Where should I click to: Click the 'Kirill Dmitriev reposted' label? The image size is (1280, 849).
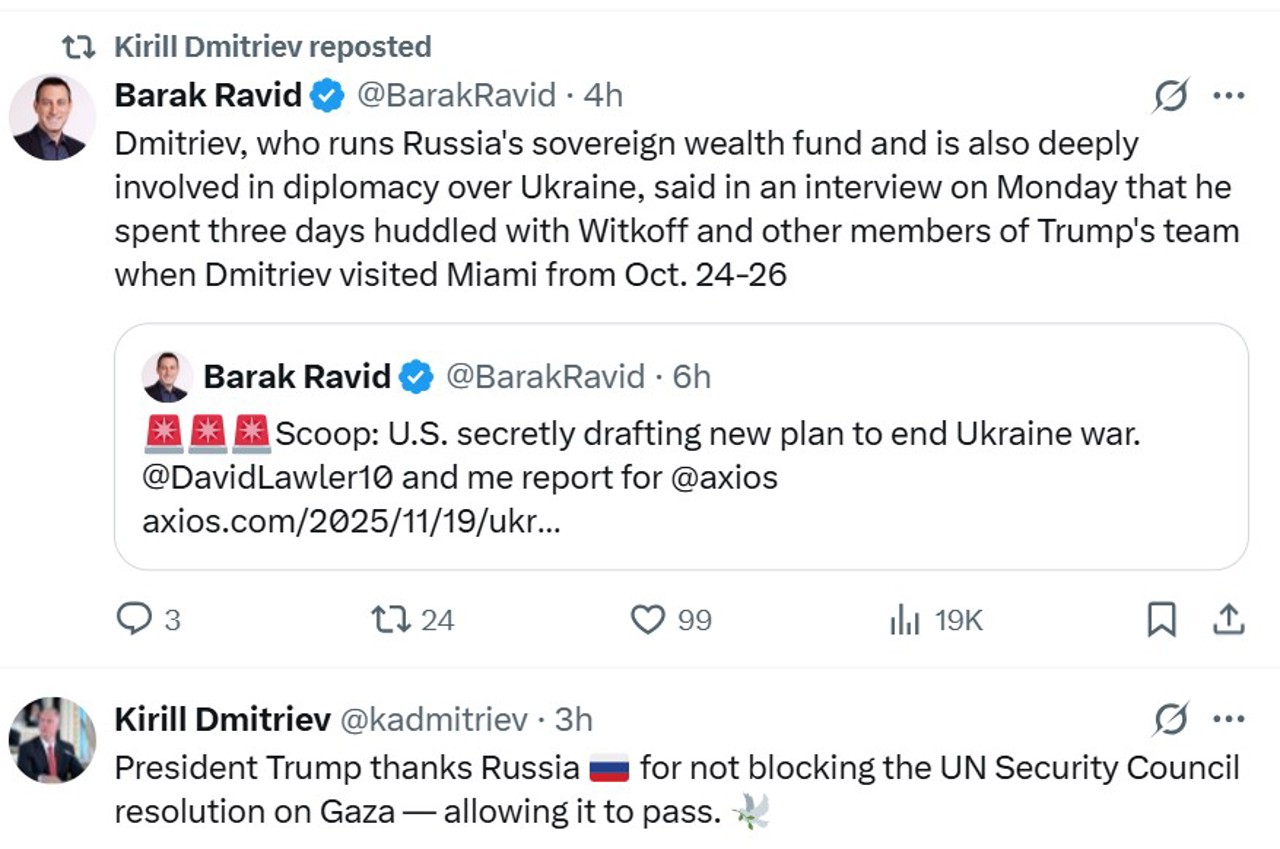tap(272, 47)
